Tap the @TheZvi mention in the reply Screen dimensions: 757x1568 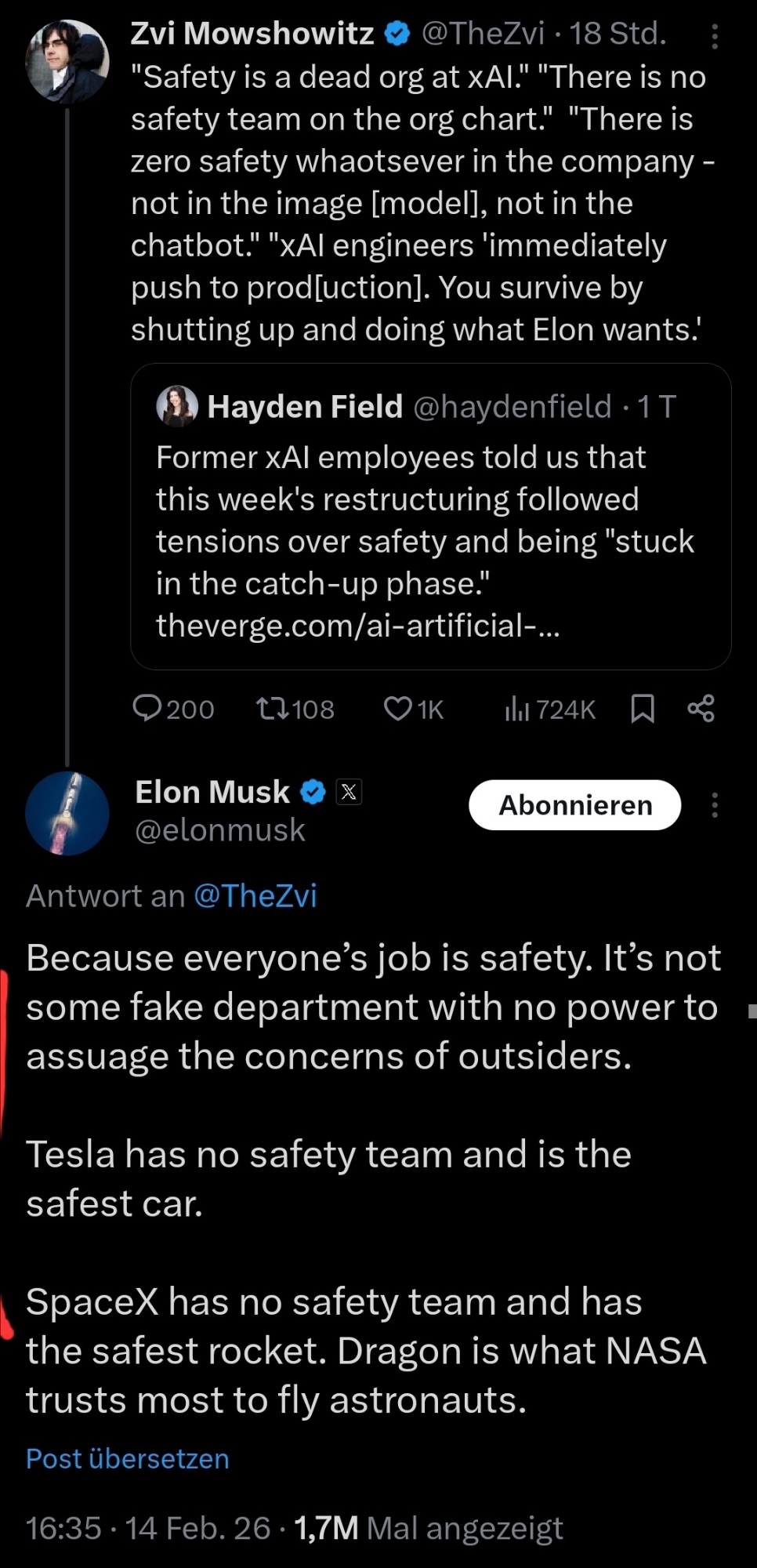[255, 895]
